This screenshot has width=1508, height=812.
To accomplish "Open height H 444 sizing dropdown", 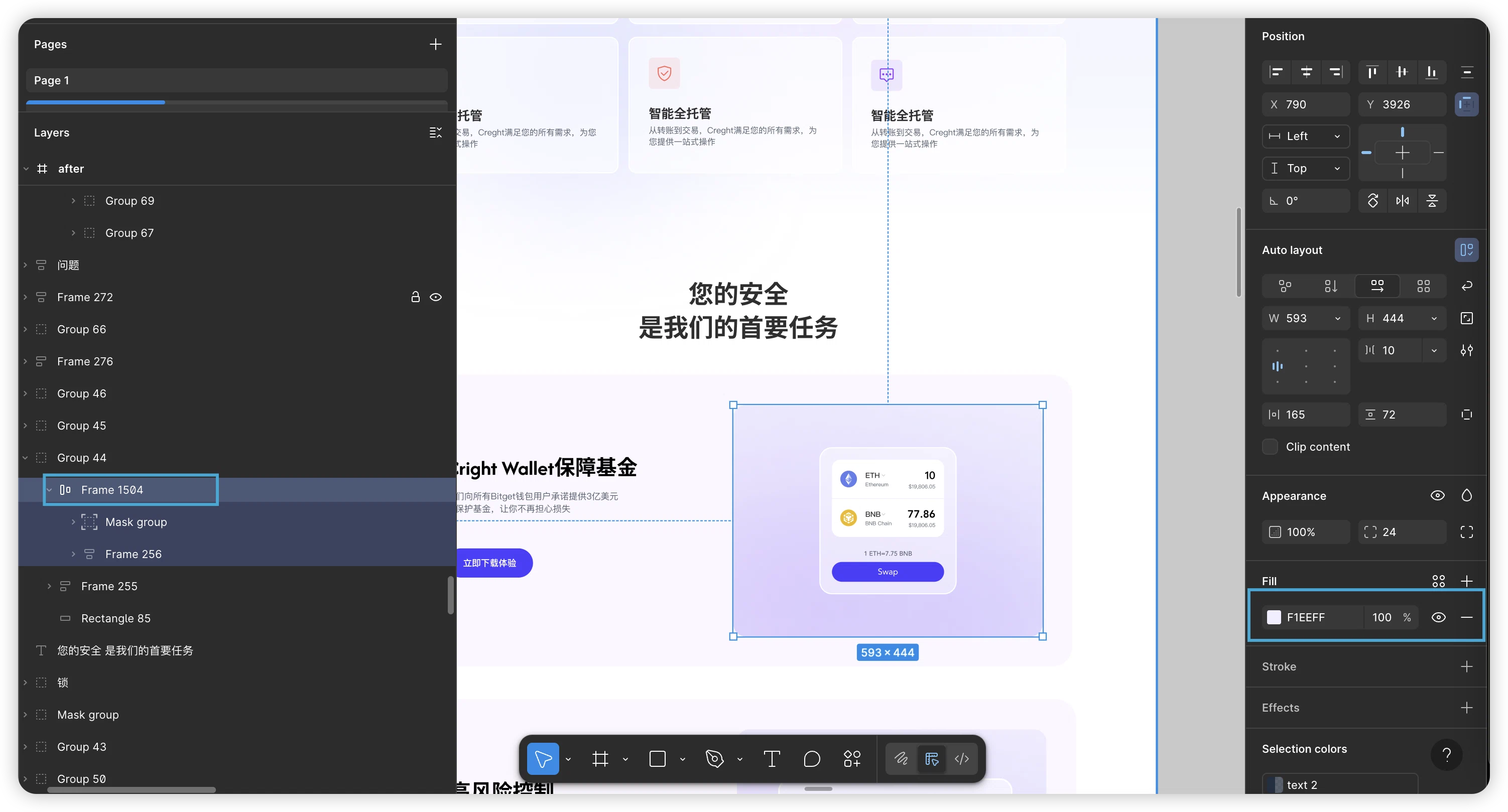I will [x=1434, y=318].
